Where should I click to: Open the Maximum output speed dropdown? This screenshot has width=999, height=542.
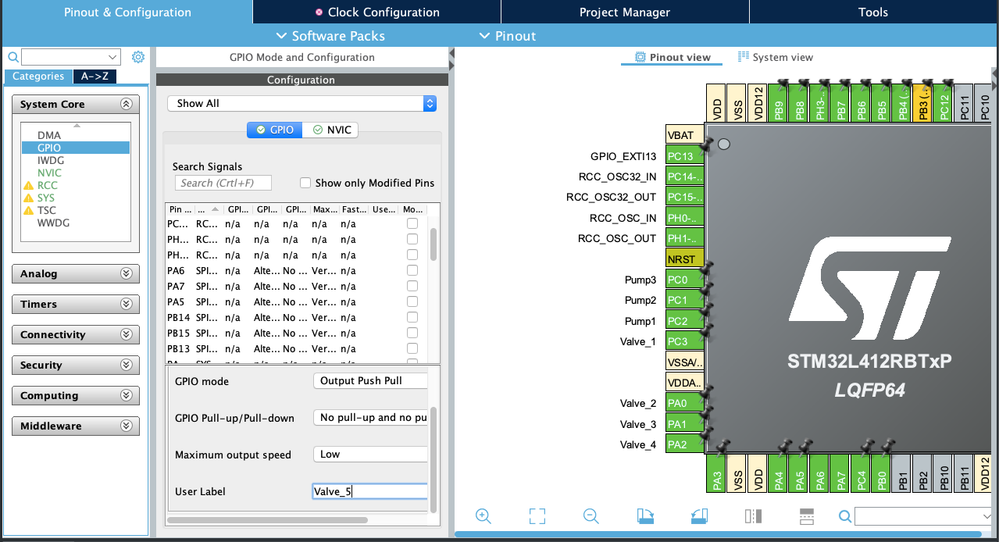point(370,454)
